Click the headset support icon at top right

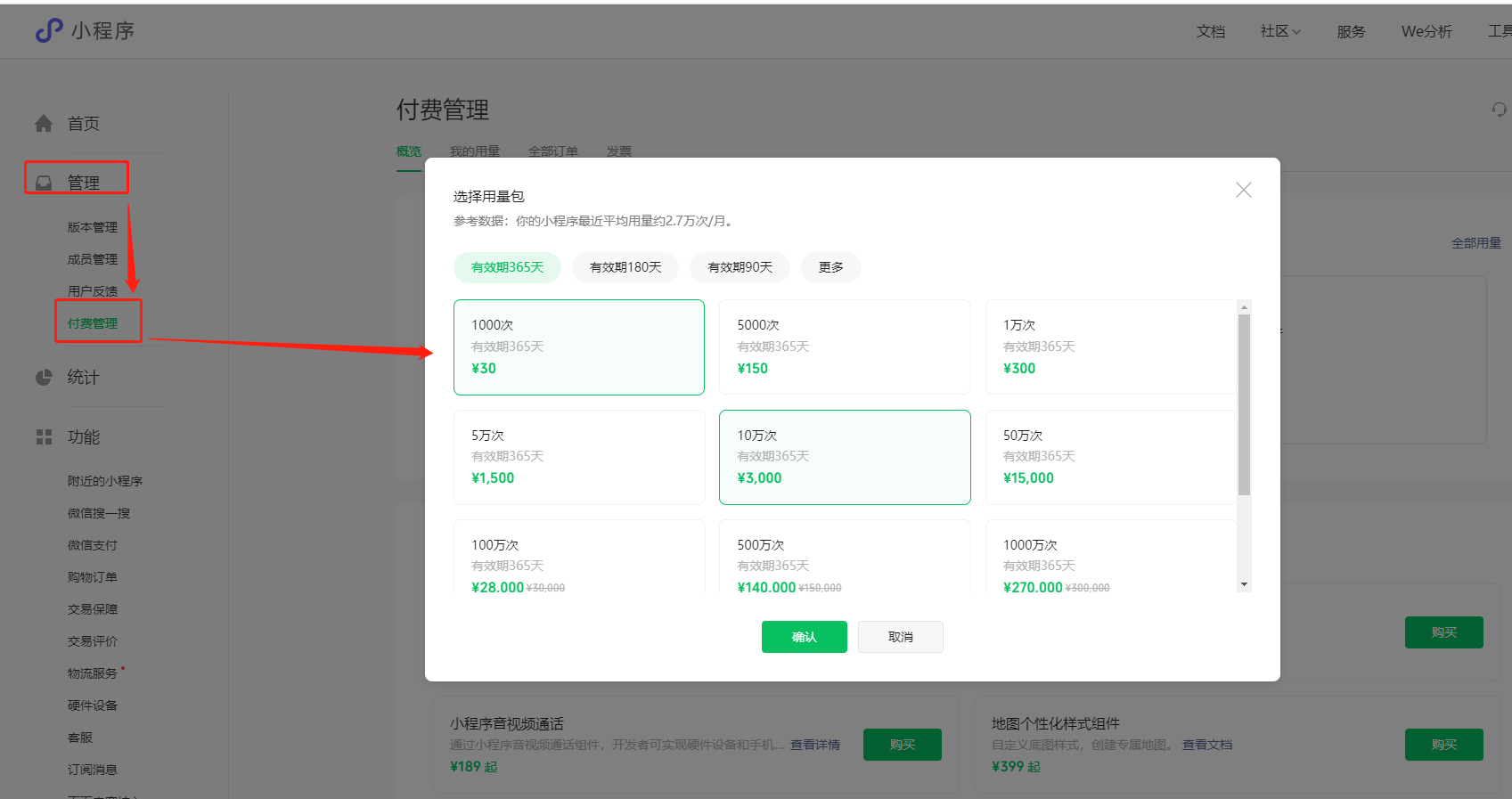(x=1499, y=110)
